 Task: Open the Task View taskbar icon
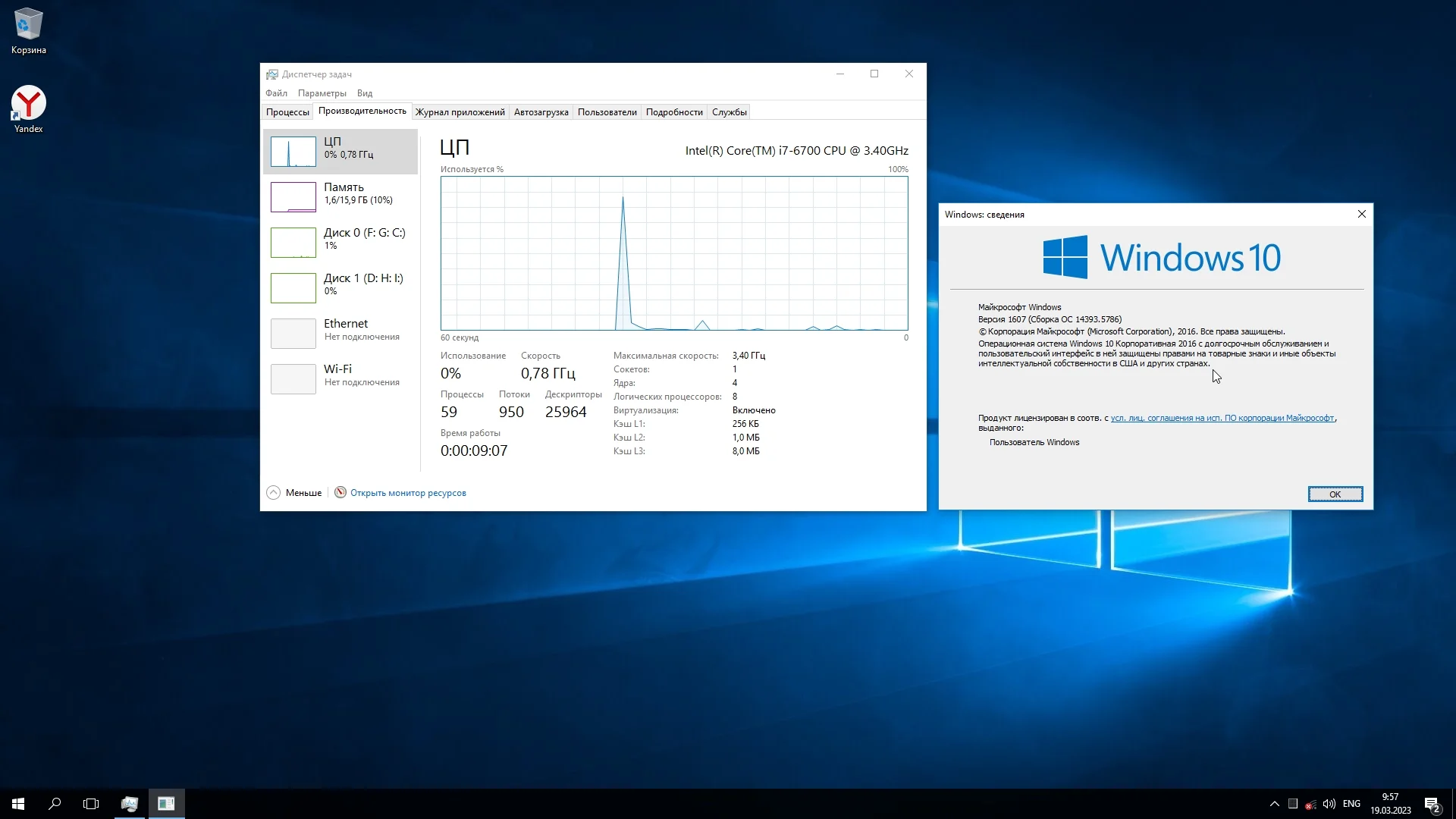[91, 804]
